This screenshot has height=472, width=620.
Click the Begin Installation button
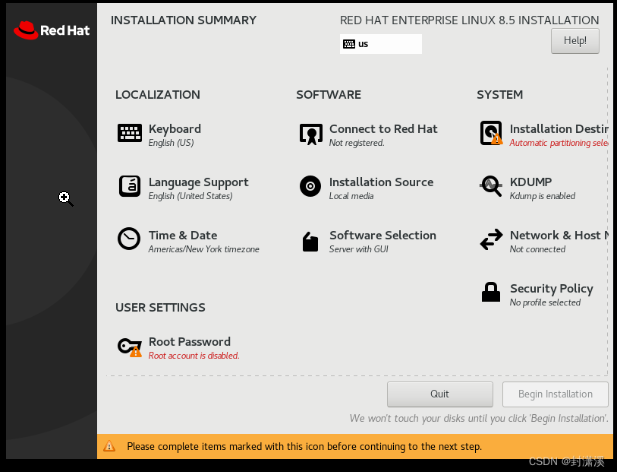click(x=555, y=393)
